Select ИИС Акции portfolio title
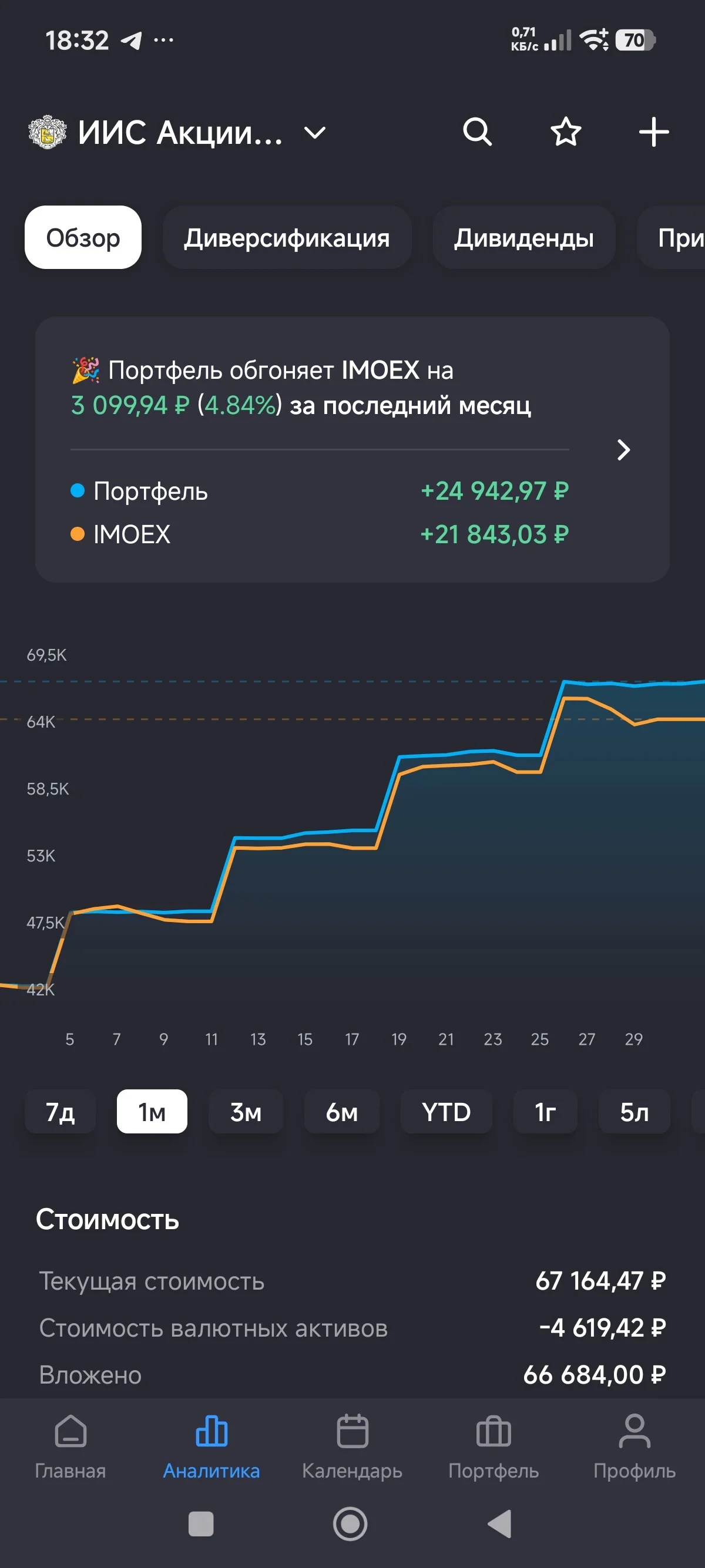Screen dimensions: 705x1568 point(180,132)
